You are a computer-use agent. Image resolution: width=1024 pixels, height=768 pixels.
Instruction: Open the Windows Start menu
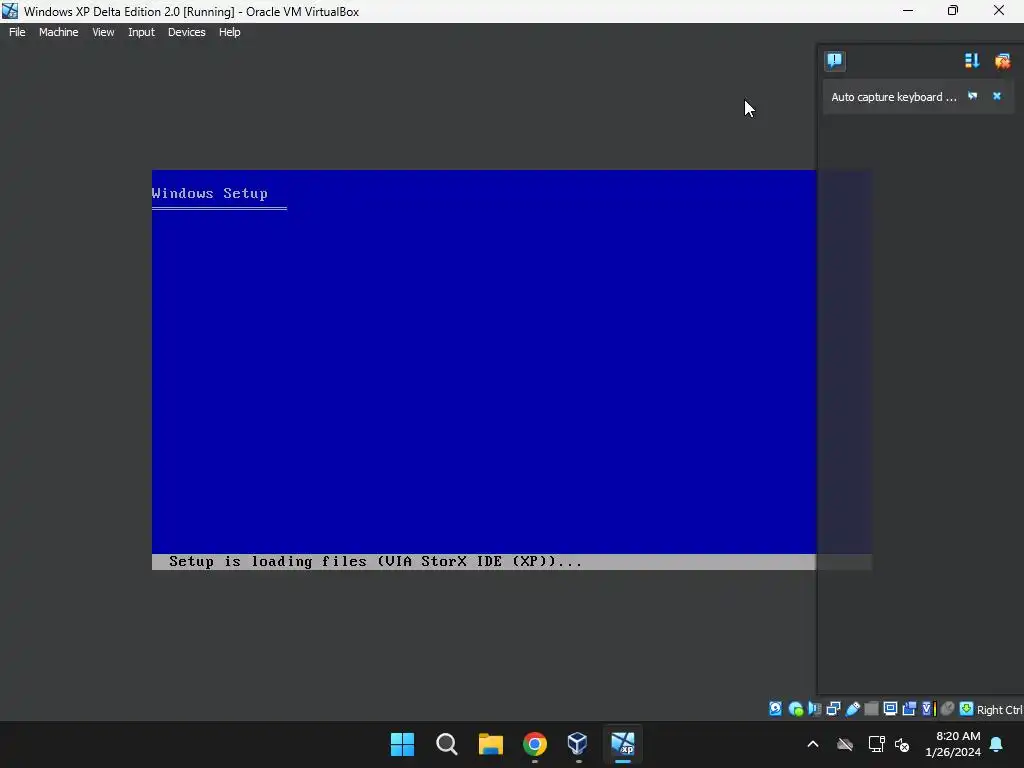(402, 744)
